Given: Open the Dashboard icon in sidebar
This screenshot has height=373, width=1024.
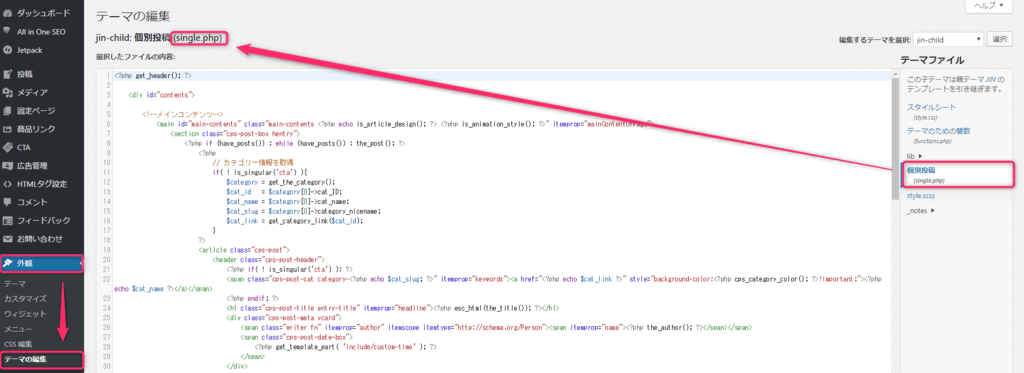Looking at the screenshot, I should click(x=7, y=13).
